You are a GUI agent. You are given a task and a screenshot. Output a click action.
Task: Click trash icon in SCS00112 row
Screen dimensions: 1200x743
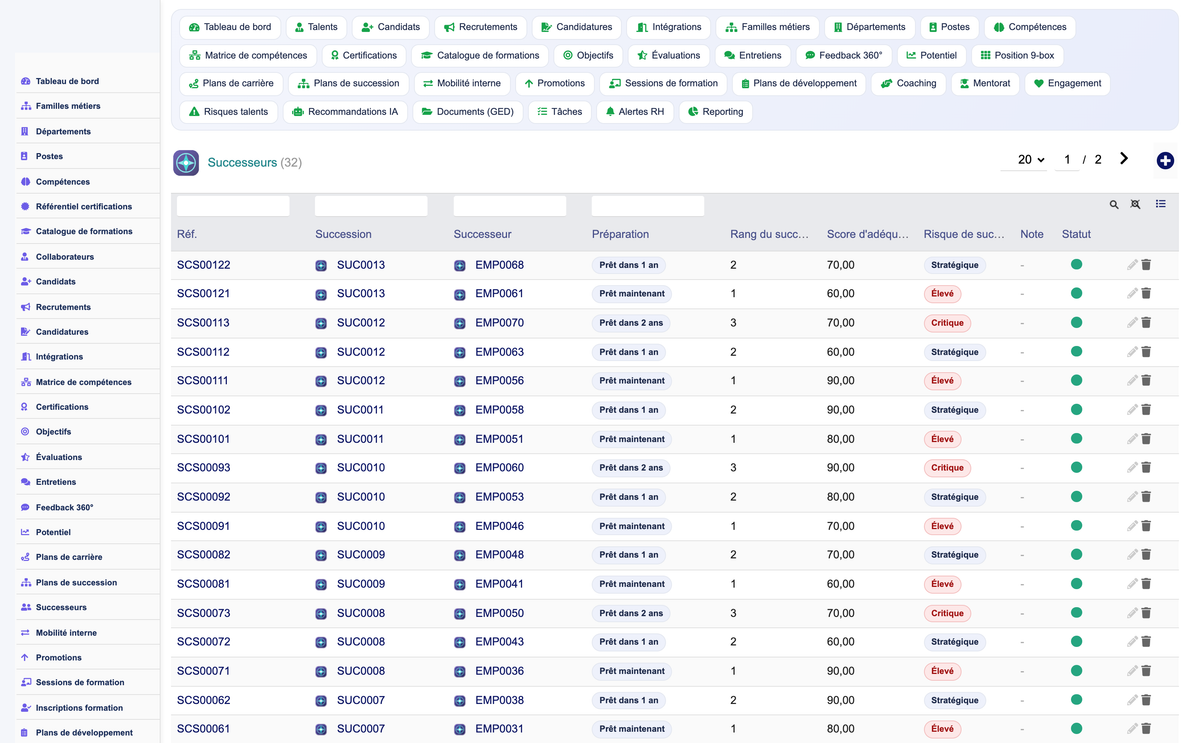point(1146,352)
